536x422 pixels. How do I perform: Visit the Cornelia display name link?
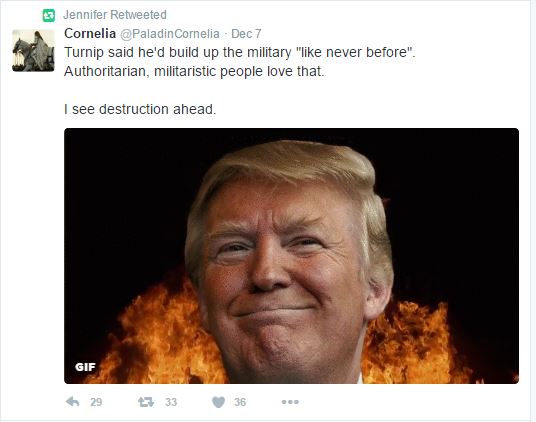(x=90, y=33)
